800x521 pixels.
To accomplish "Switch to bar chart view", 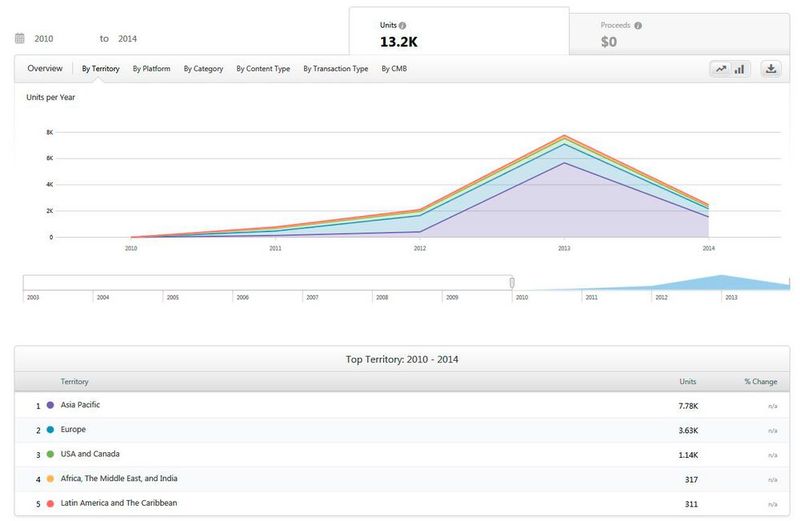I will pos(740,69).
